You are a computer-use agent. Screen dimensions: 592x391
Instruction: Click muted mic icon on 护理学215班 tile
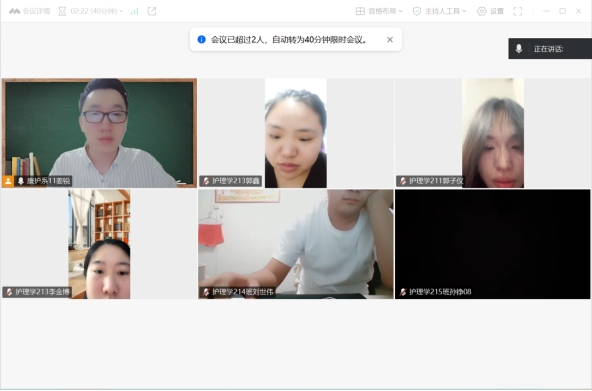403,292
